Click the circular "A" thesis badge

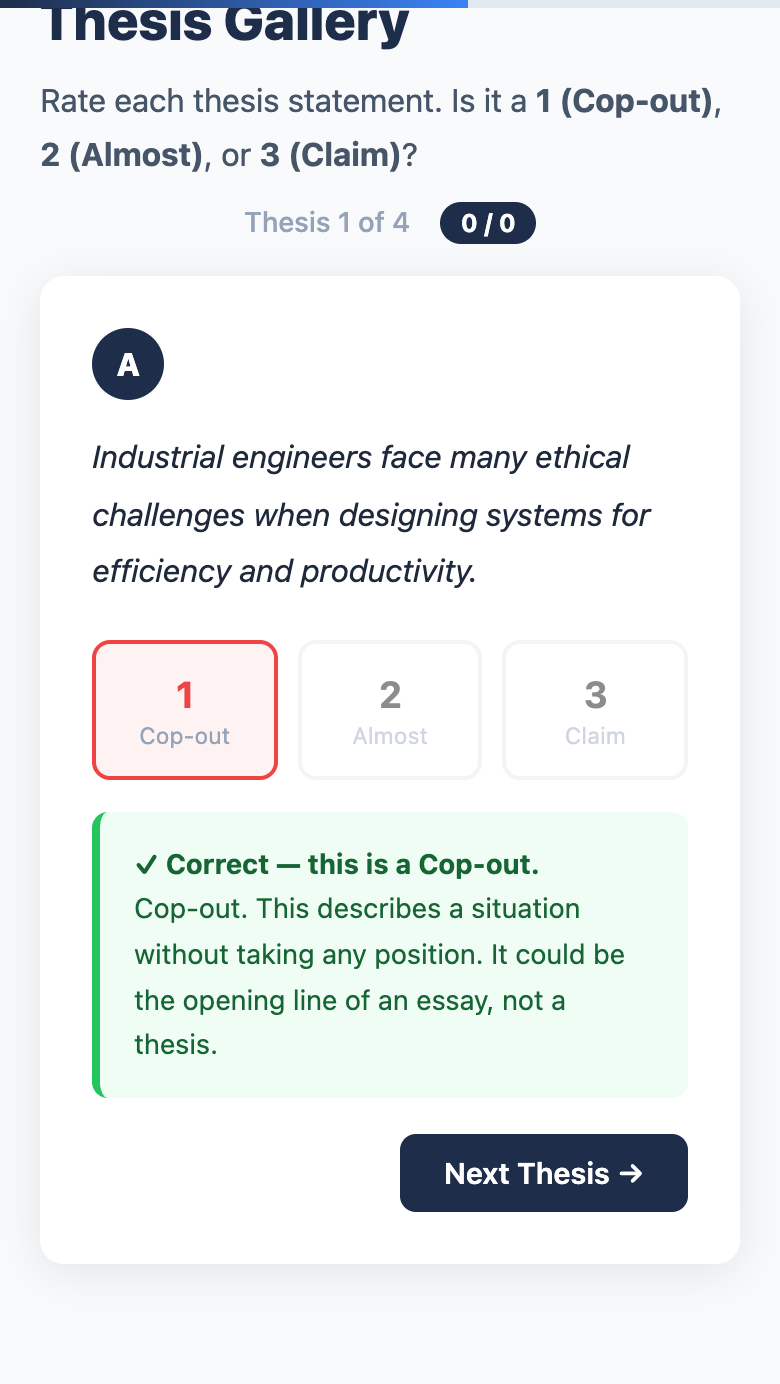(x=128, y=365)
